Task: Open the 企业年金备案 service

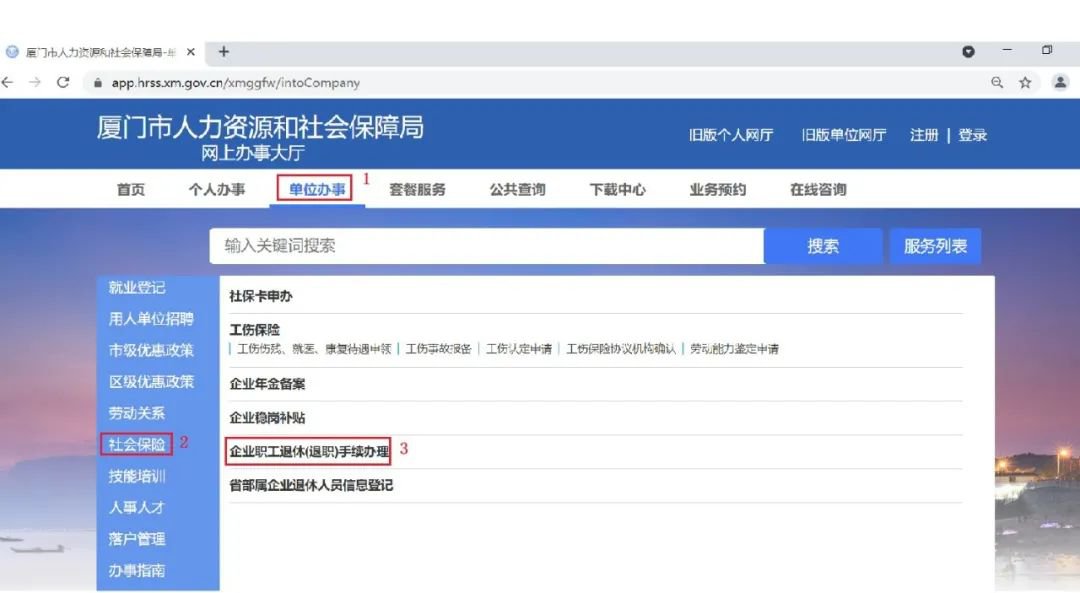Action: [267, 384]
